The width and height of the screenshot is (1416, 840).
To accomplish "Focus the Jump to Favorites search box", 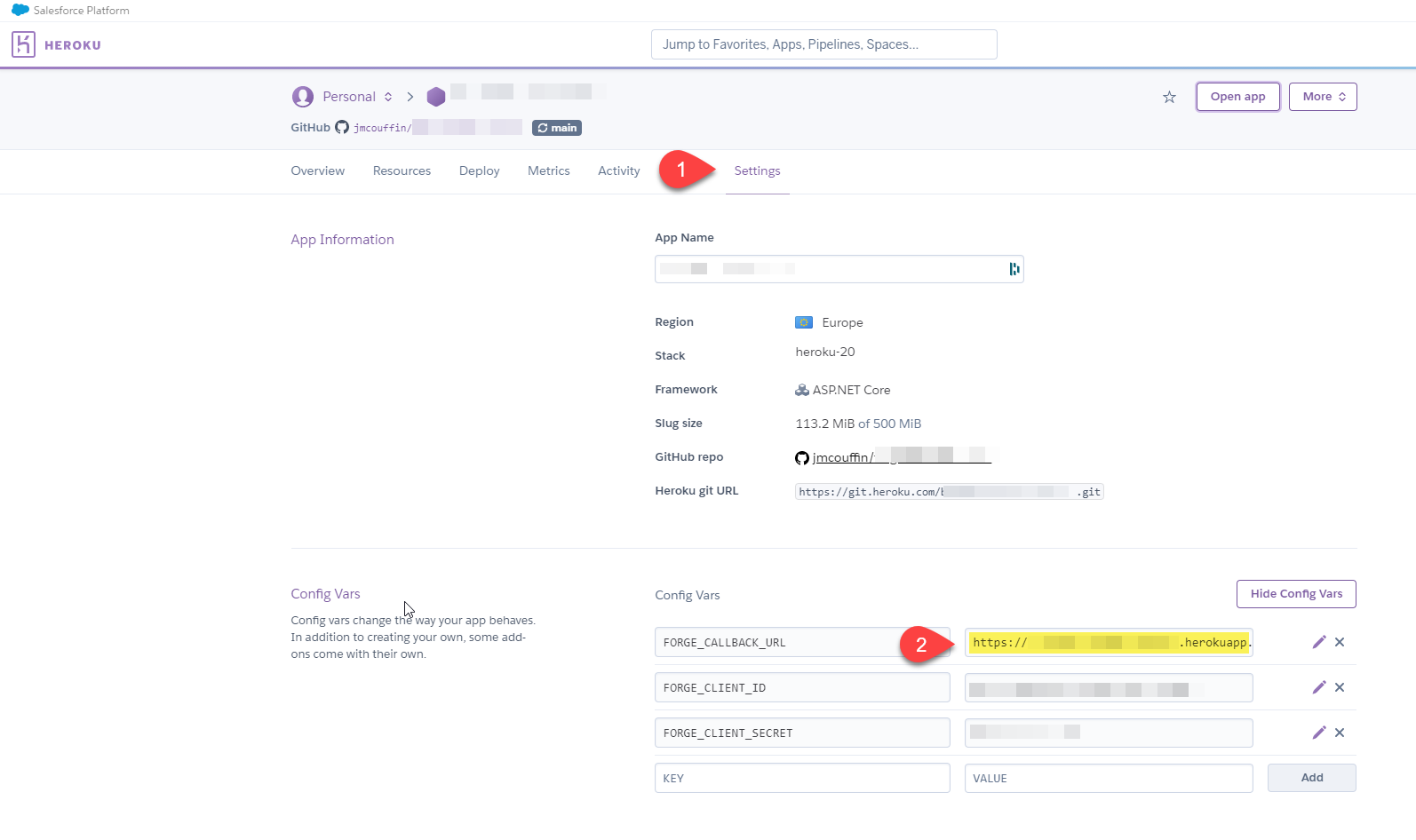I will [824, 44].
